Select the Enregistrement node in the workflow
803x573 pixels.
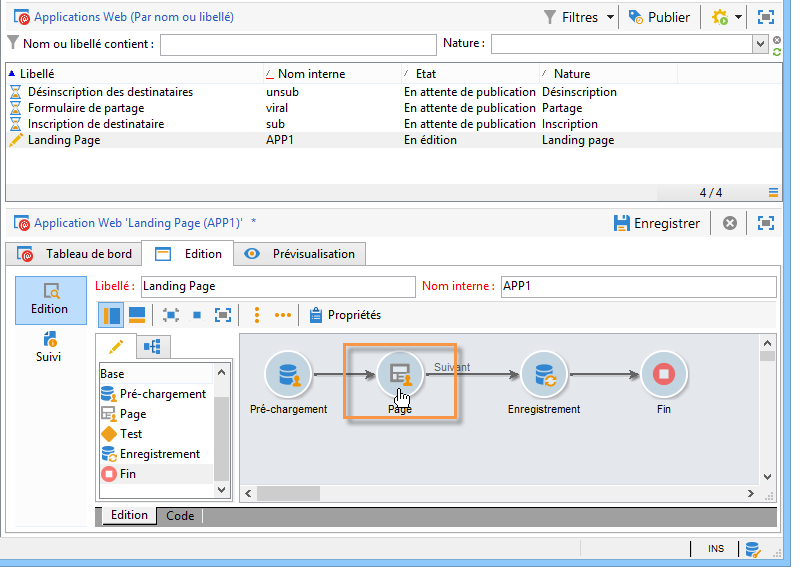tap(544, 376)
